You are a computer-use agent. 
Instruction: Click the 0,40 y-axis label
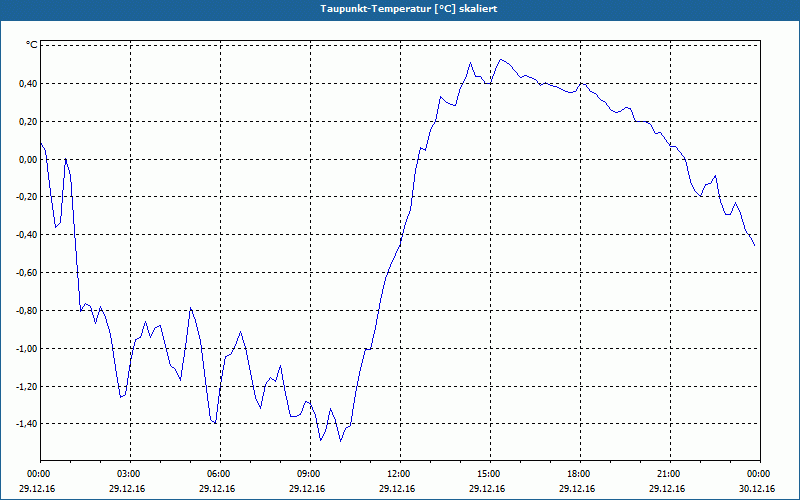[28, 84]
